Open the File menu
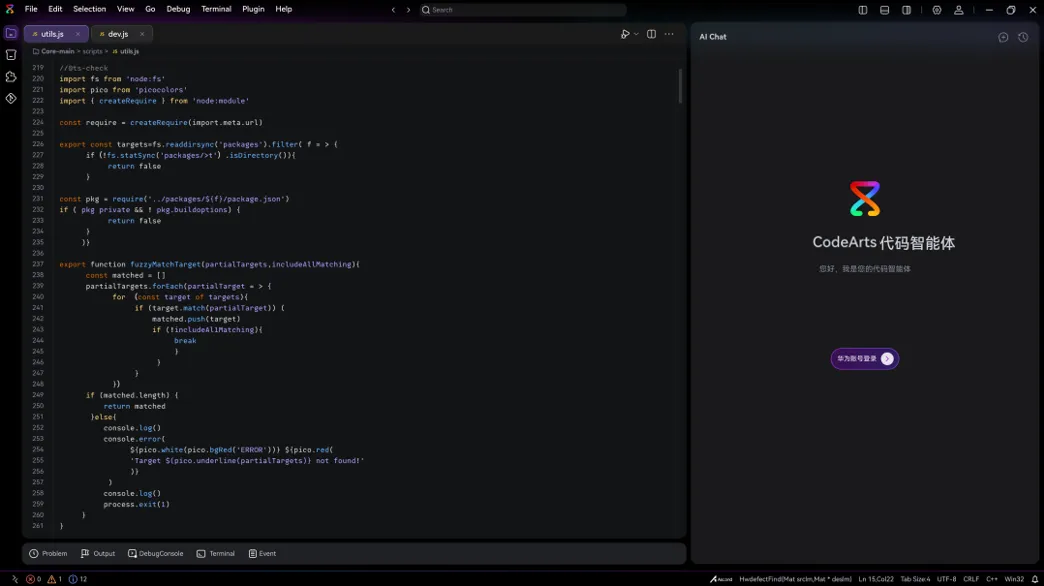This screenshot has height=586, width=1044. coord(31,9)
